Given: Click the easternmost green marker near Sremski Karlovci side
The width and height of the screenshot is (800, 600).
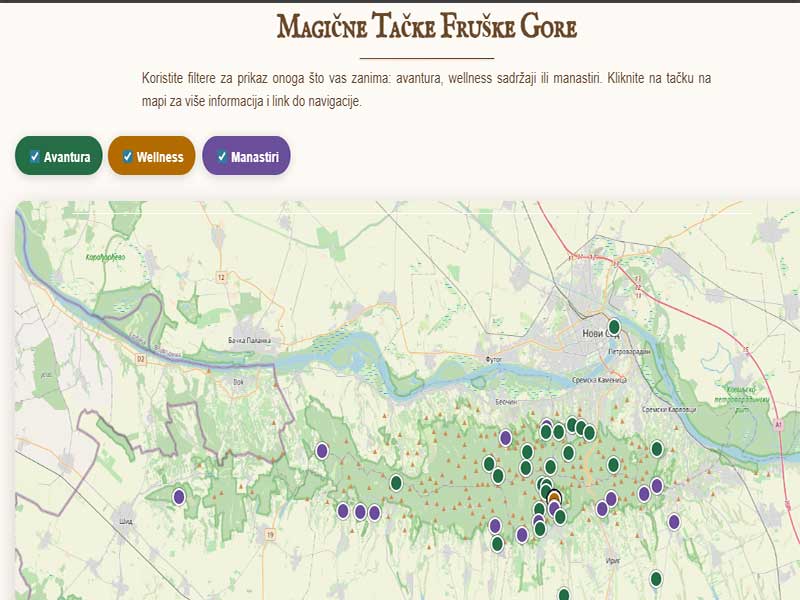Looking at the screenshot, I should pyautogui.click(x=657, y=448).
